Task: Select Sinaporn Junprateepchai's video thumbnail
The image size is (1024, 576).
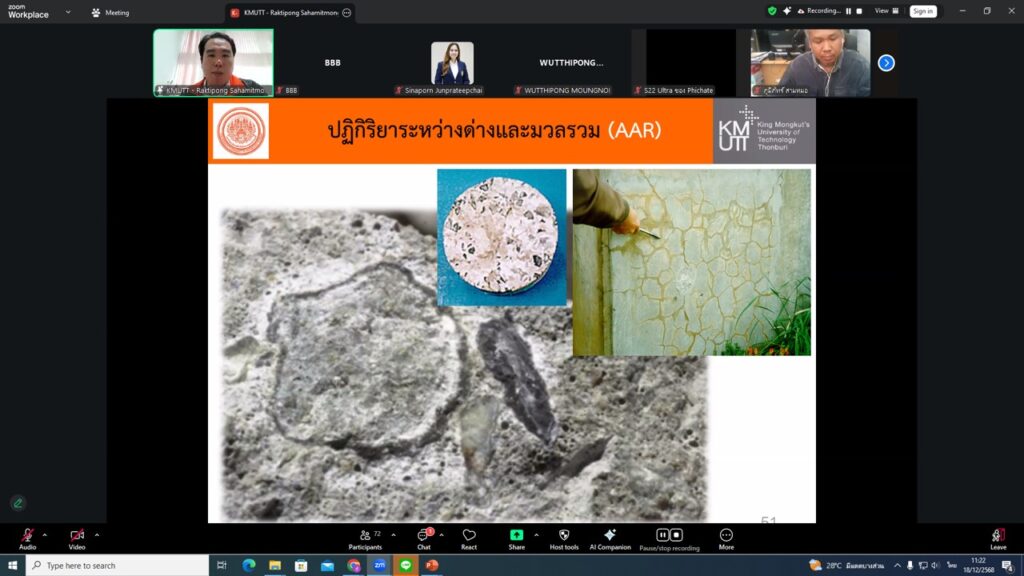Action: pos(452,64)
